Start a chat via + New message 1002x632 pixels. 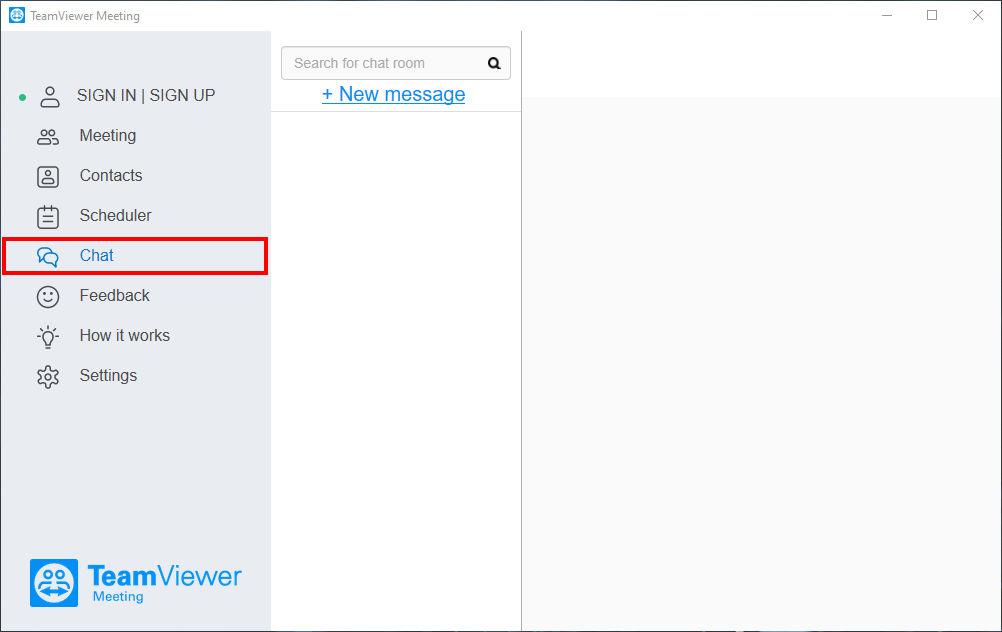pos(394,94)
